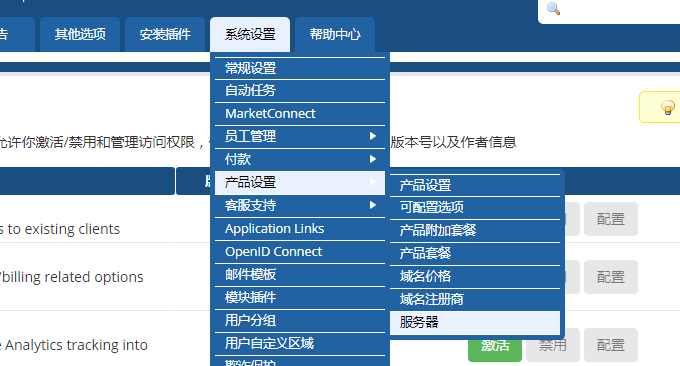The height and width of the screenshot is (366, 680).
Task: Click the top row 配置 button
Action: click(611, 219)
